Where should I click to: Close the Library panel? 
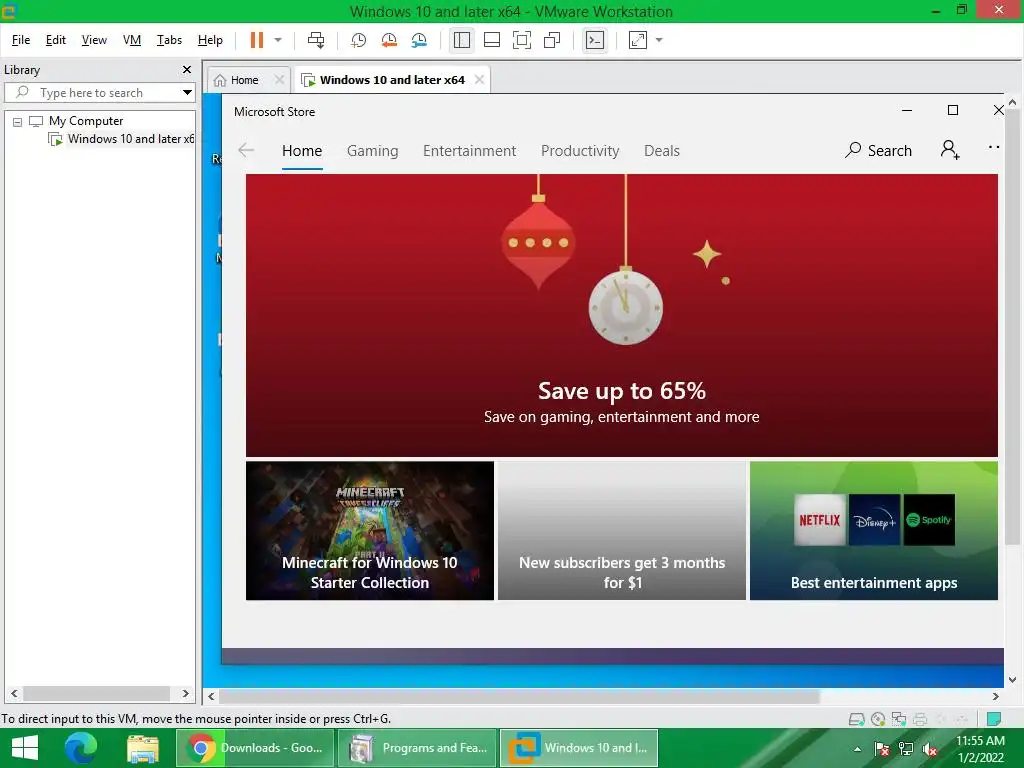187,69
